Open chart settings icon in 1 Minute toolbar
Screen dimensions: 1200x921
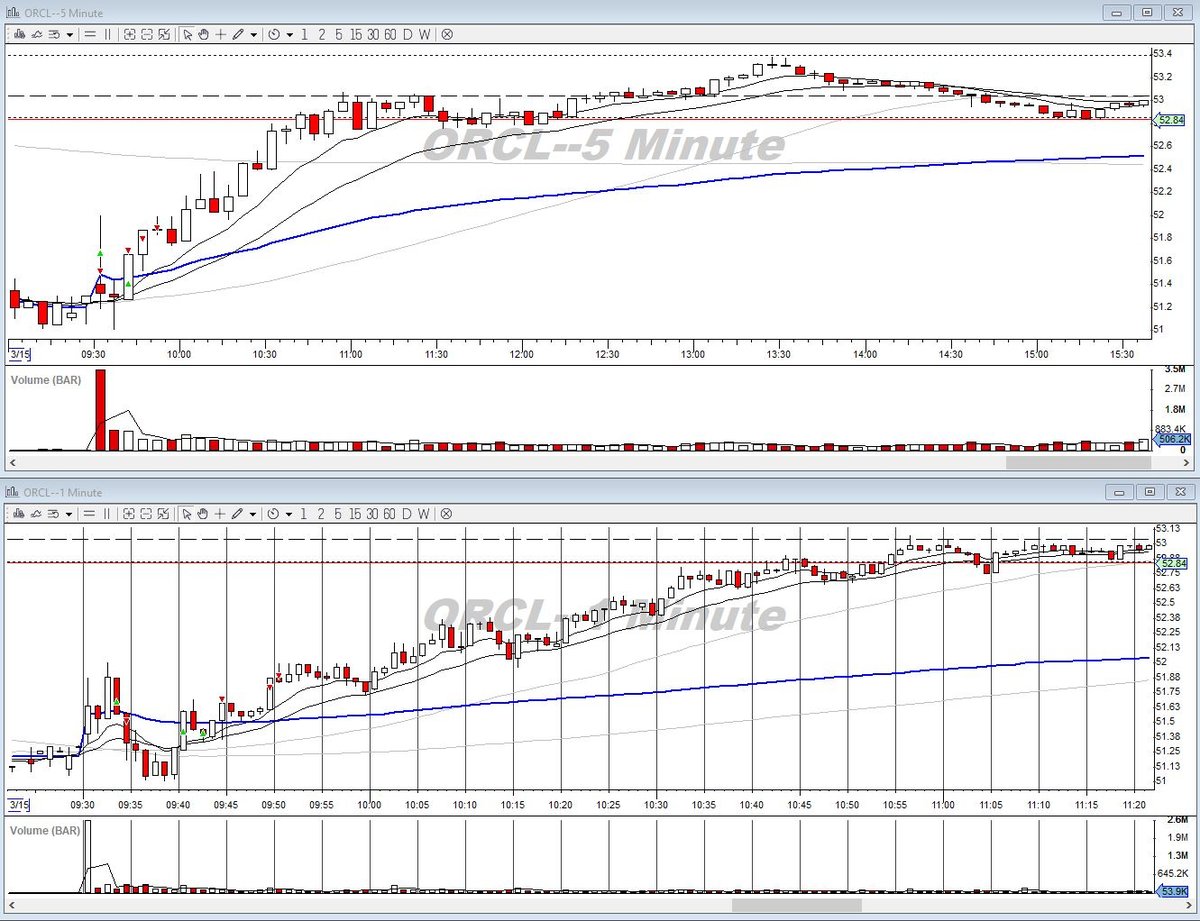54,513
